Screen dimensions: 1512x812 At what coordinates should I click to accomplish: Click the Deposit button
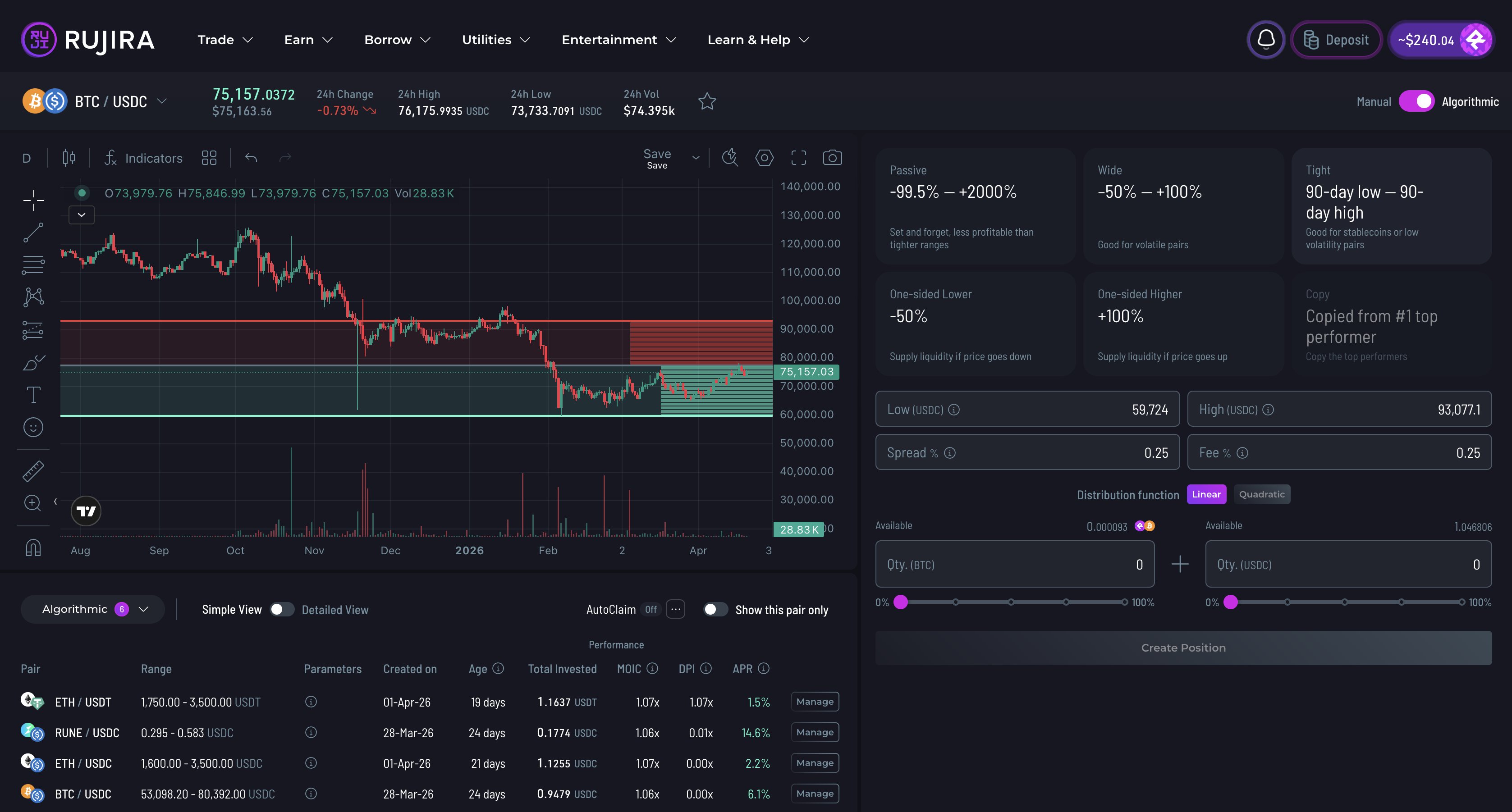click(1336, 40)
